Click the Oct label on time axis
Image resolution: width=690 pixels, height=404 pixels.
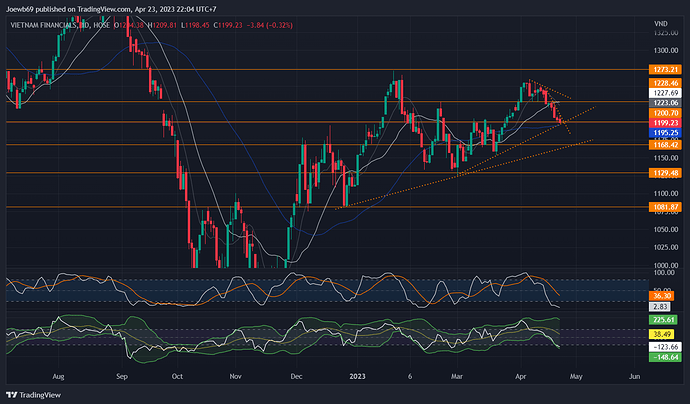tap(177, 377)
